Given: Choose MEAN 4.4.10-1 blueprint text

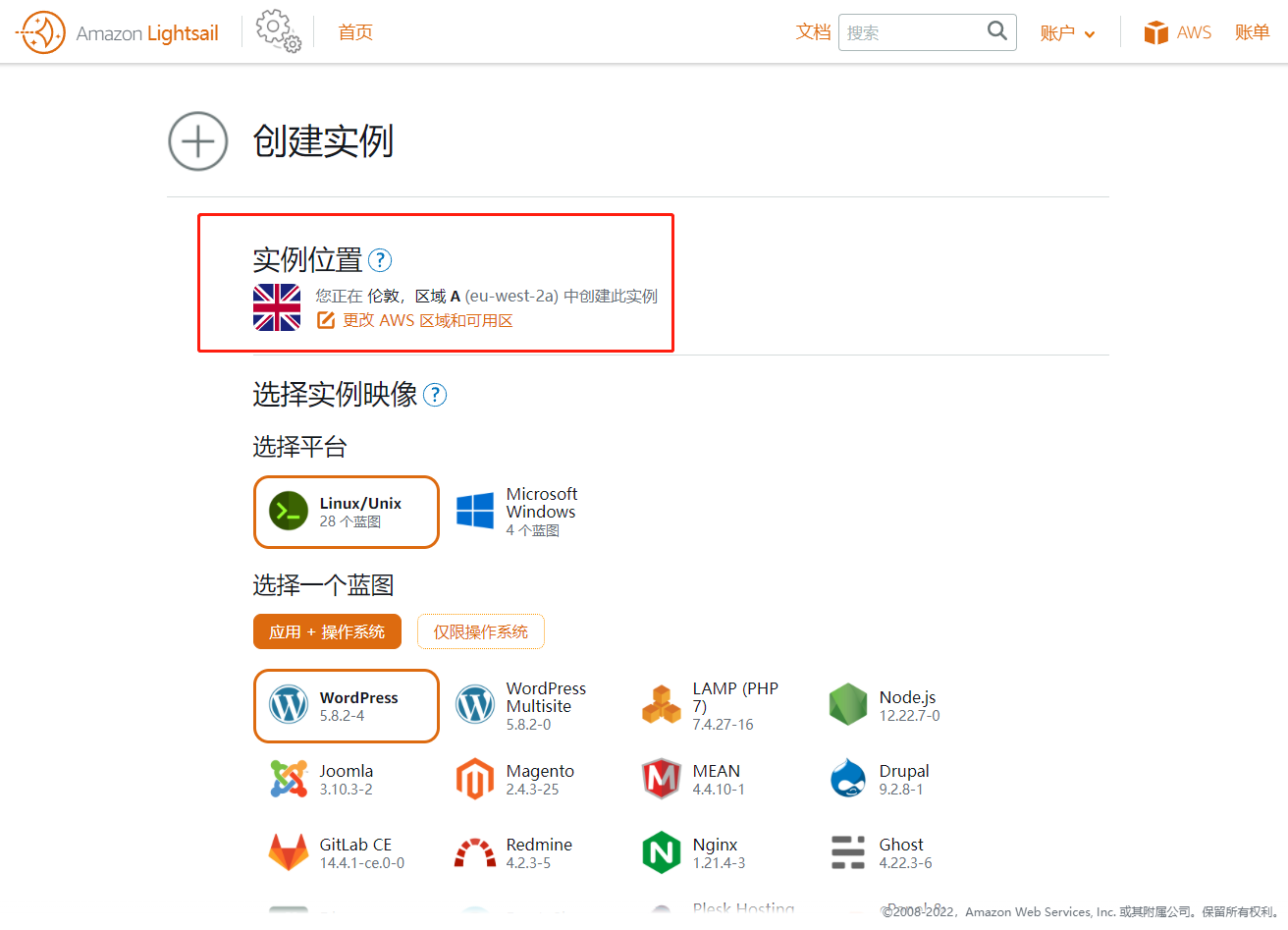Looking at the screenshot, I should (x=719, y=780).
